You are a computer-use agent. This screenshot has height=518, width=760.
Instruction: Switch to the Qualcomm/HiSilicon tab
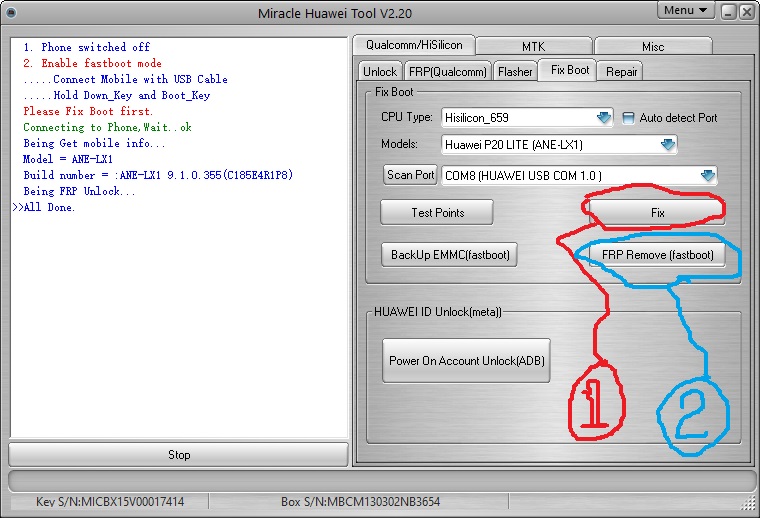[x=414, y=45]
